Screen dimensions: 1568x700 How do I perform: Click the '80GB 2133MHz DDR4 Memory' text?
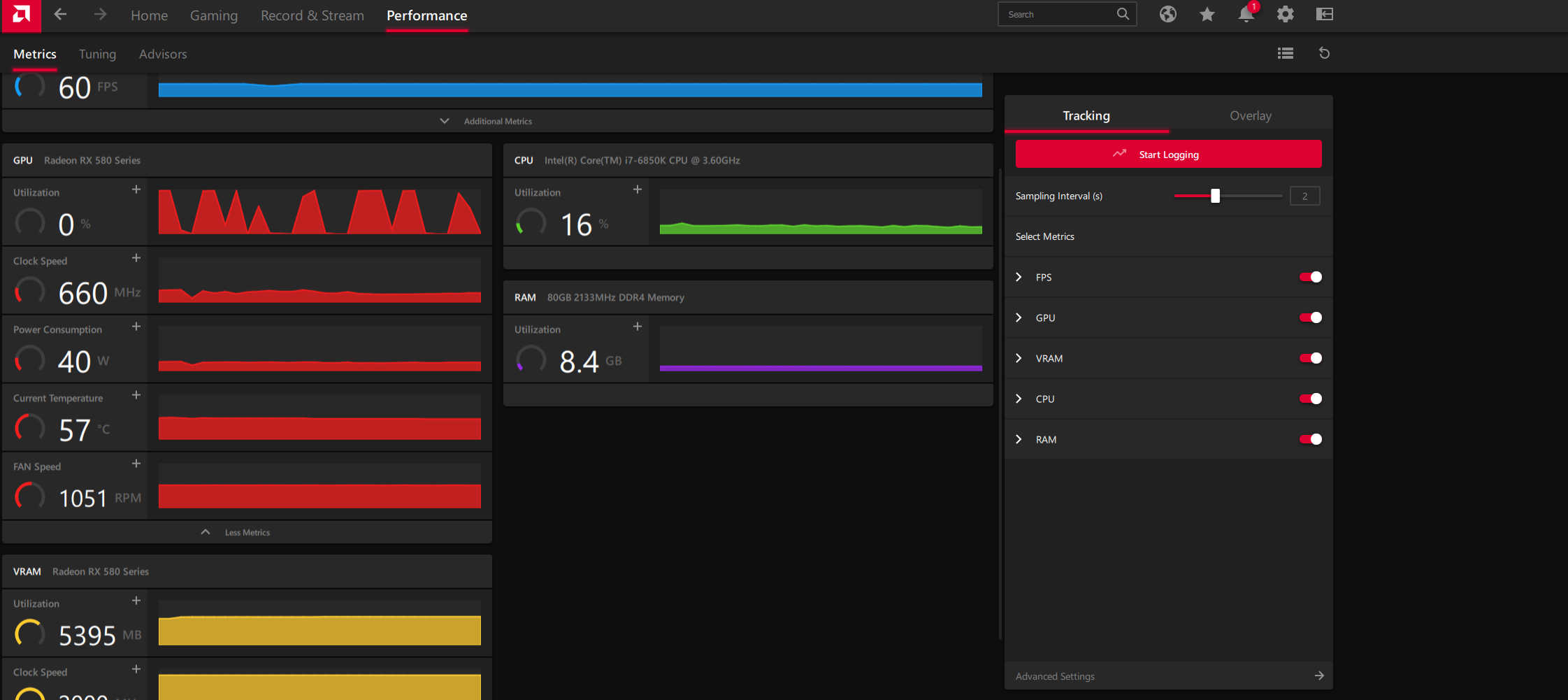click(x=615, y=297)
